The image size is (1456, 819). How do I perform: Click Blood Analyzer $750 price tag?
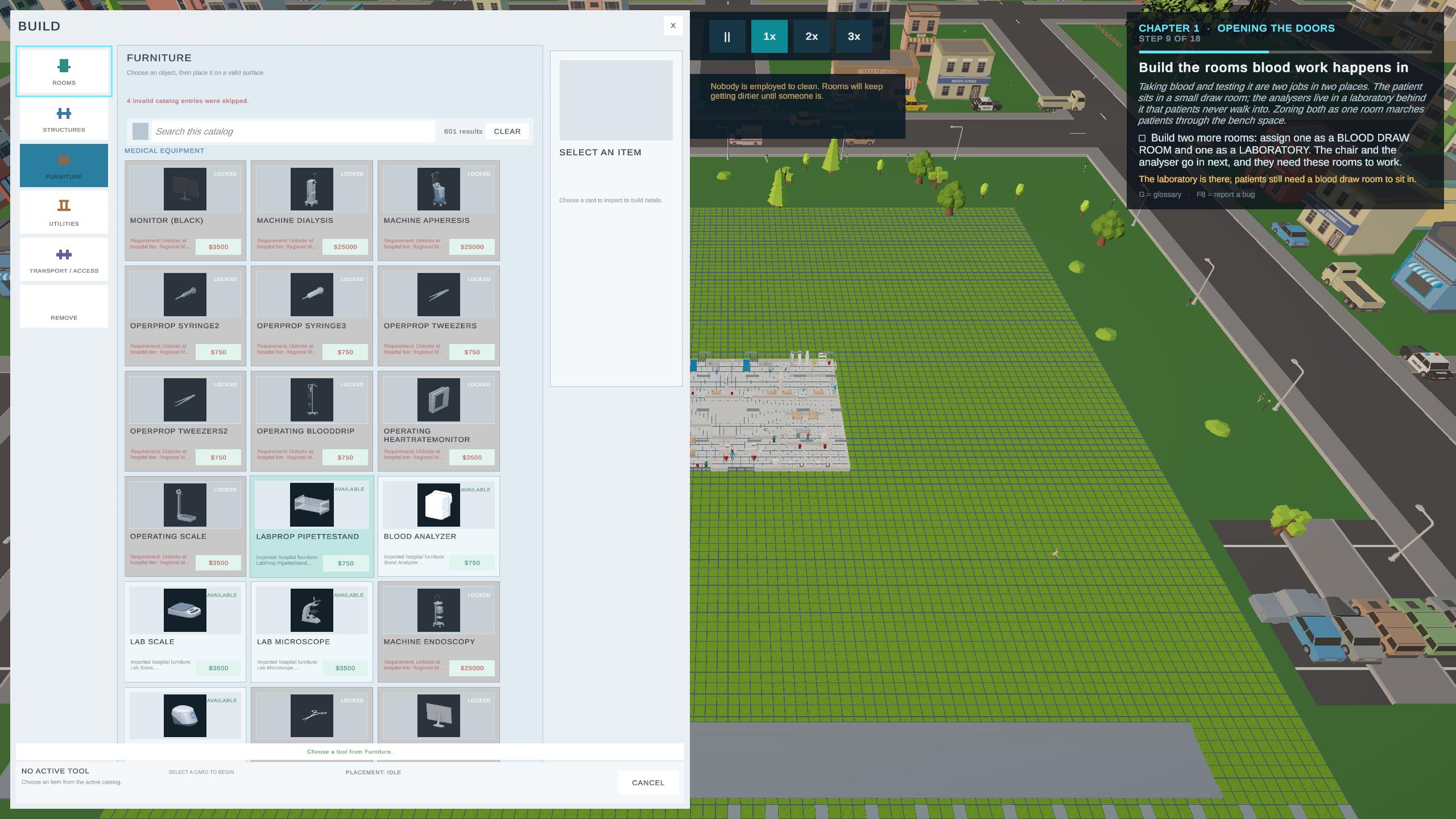tap(472, 563)
